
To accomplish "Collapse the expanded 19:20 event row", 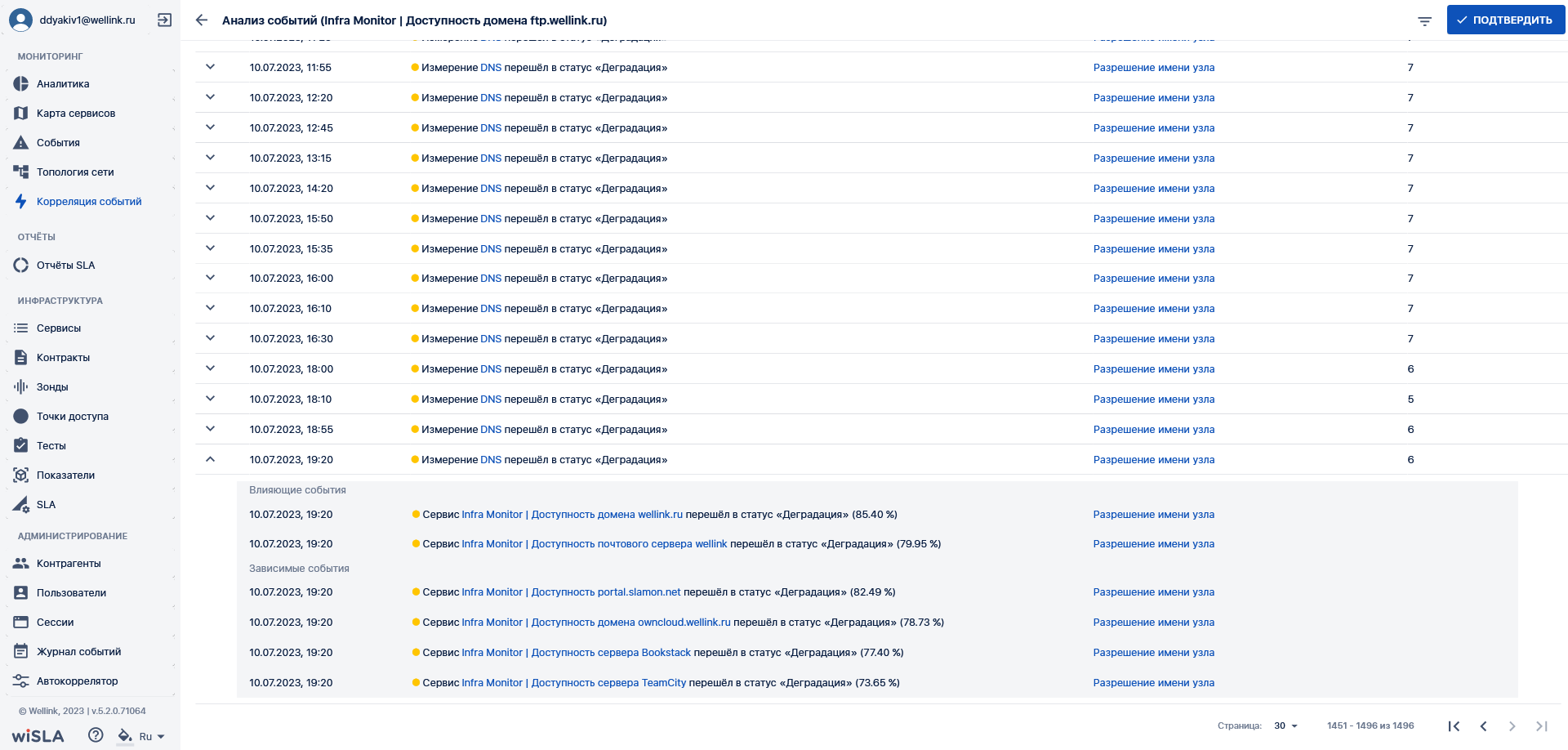I will [x=210, y=459].
